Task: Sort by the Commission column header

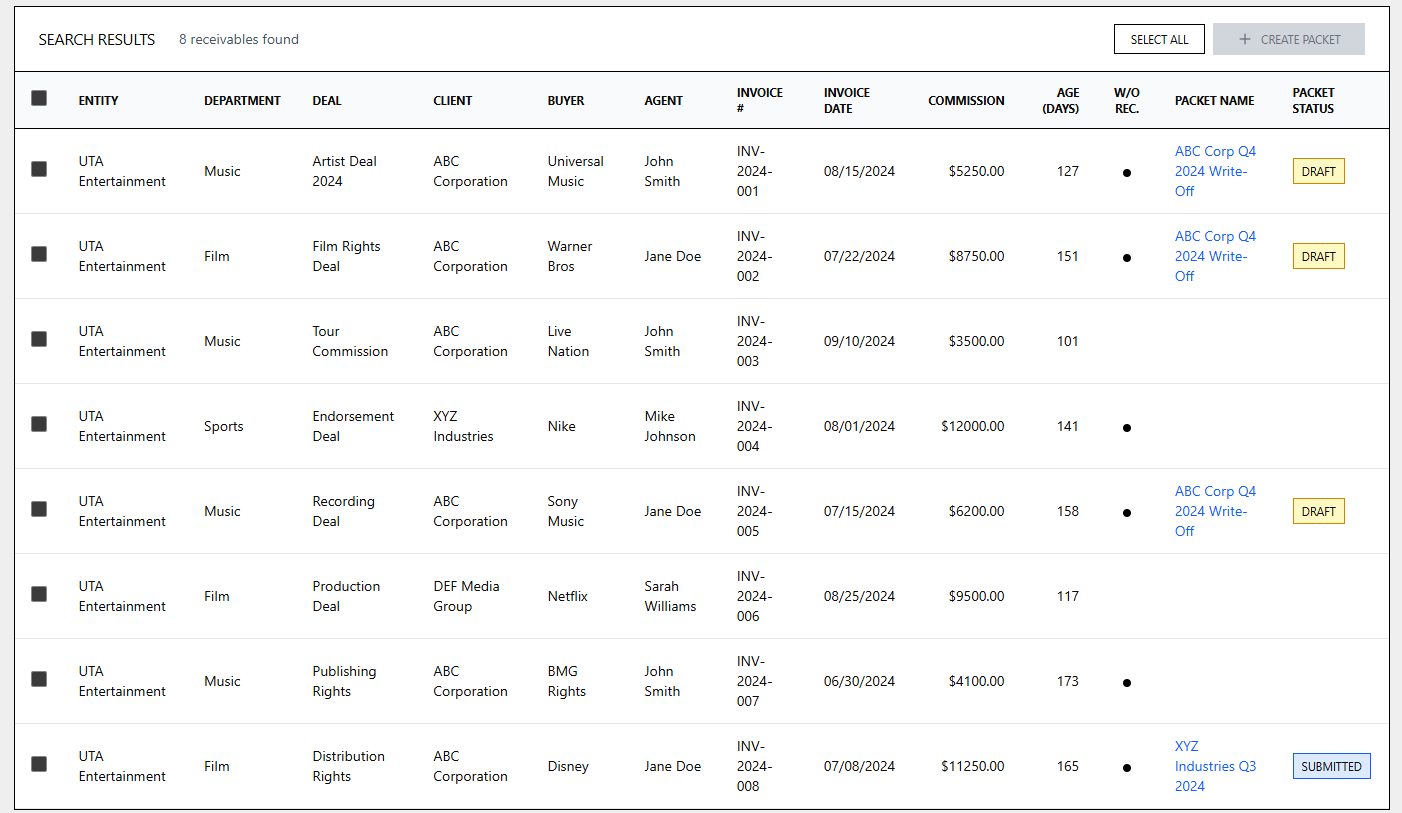Action: coord(965,100)
